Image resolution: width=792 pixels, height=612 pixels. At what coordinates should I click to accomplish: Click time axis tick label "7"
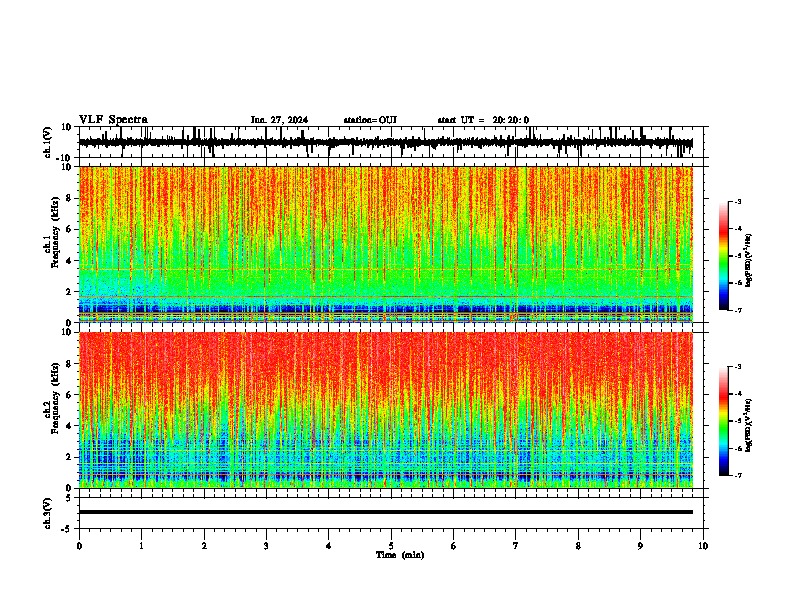(x=516, y=546)
